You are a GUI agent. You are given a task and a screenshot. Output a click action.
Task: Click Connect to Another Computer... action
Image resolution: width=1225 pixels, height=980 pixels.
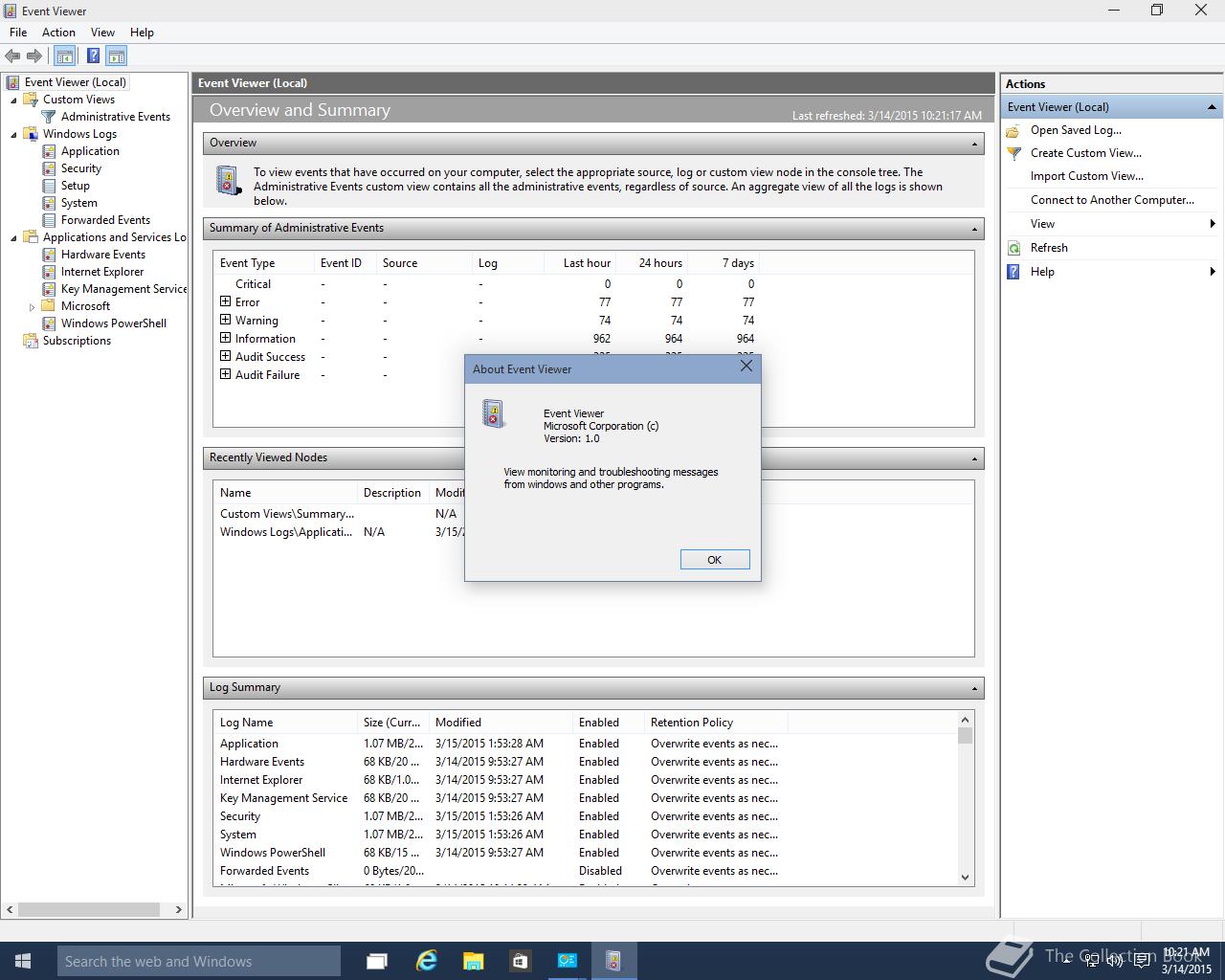[1112, 200]
